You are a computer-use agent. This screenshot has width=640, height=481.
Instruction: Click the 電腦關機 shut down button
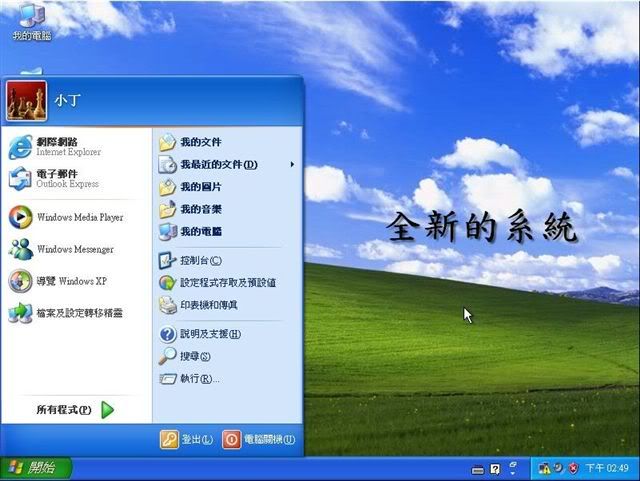[259, 440]
